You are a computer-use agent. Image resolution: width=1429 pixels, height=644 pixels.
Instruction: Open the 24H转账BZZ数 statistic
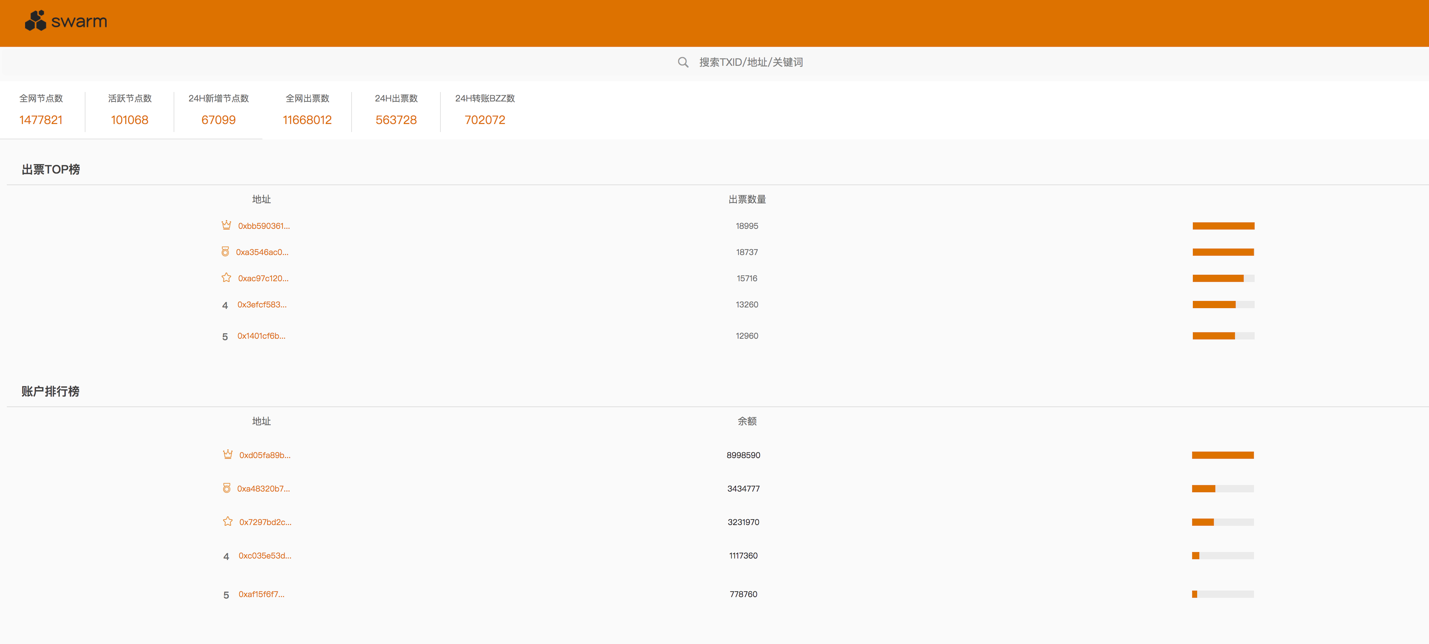pos(485,110)
